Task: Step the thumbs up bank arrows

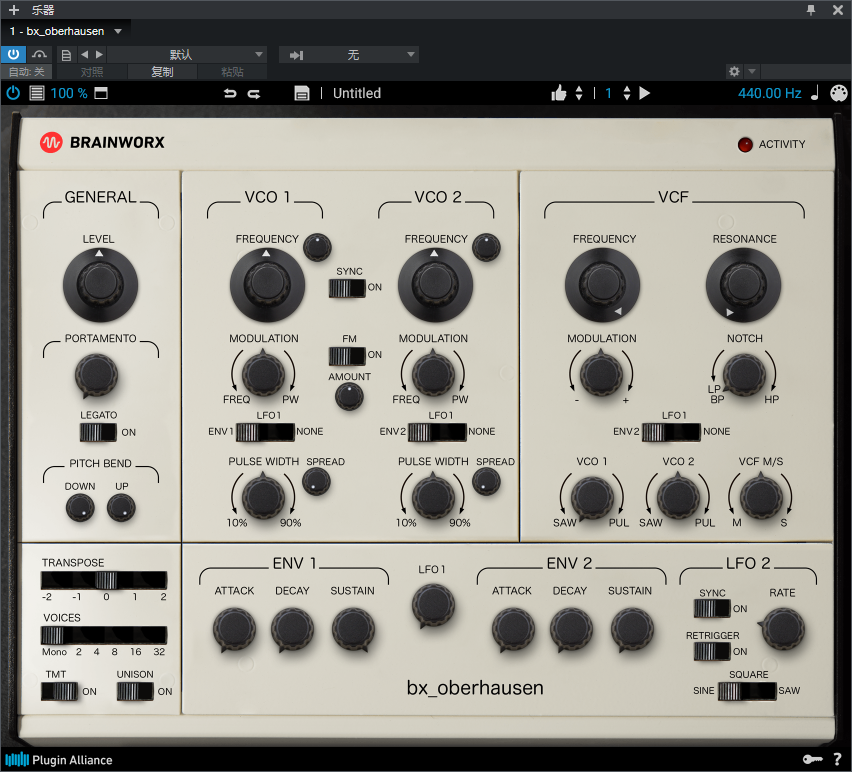Action: pyautogui.click(x=579, y=93)
